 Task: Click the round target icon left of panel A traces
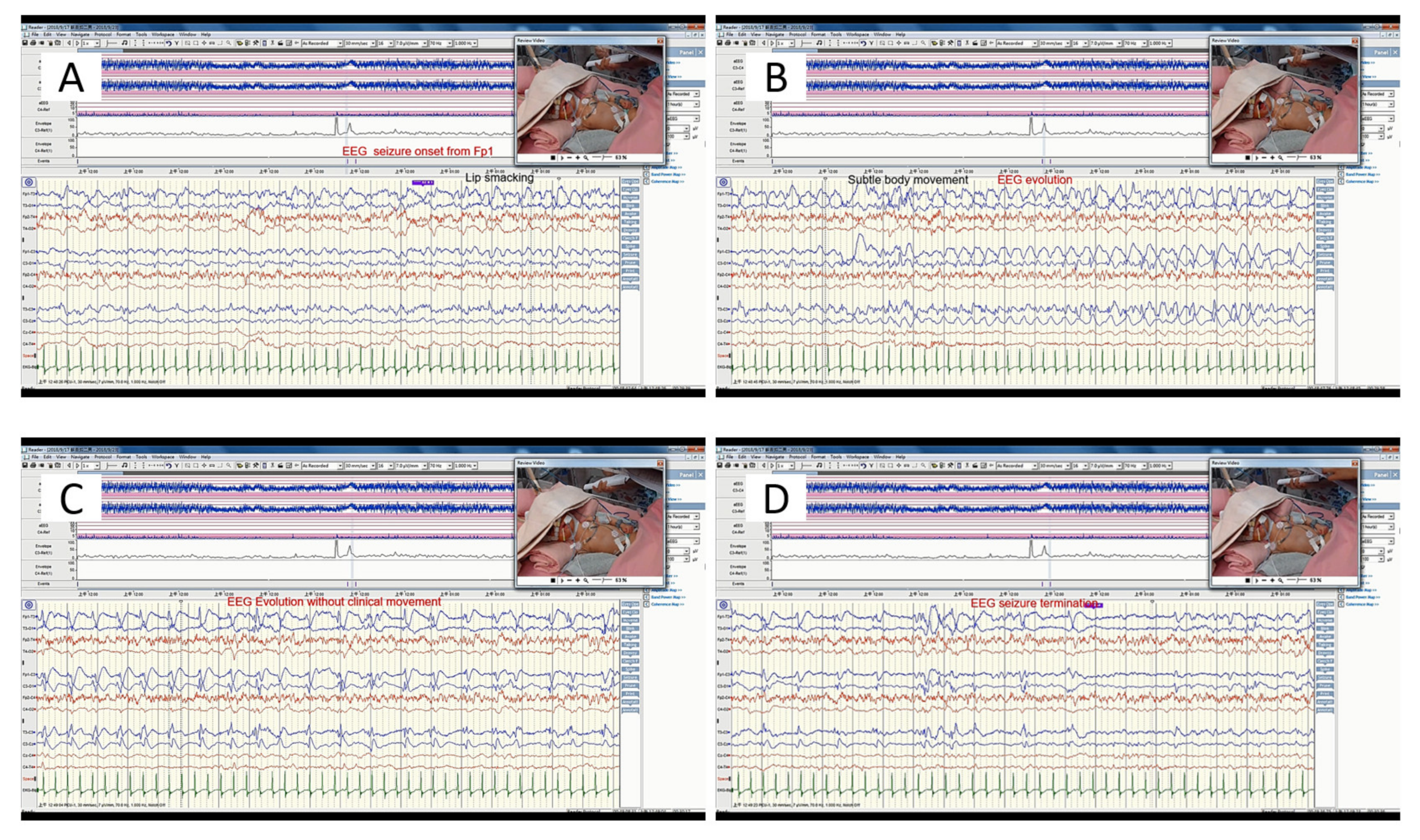[x=29, y=182]
